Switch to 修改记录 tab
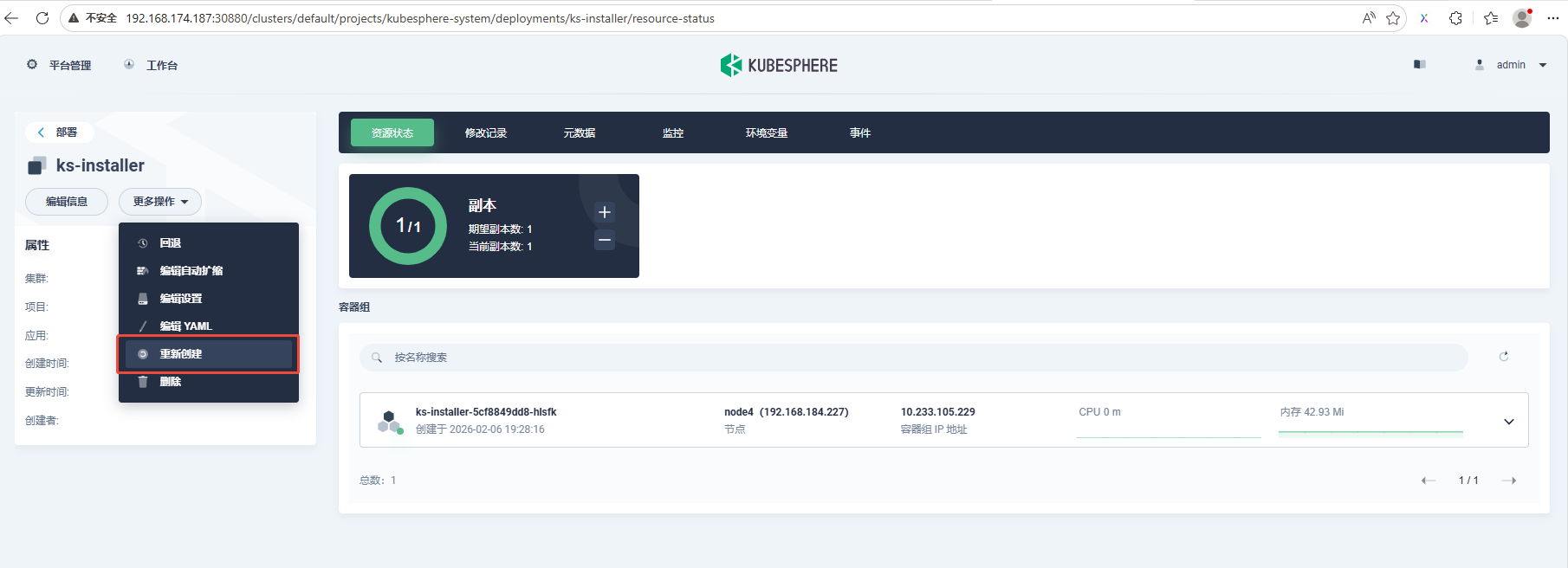 tap(486, 132)
